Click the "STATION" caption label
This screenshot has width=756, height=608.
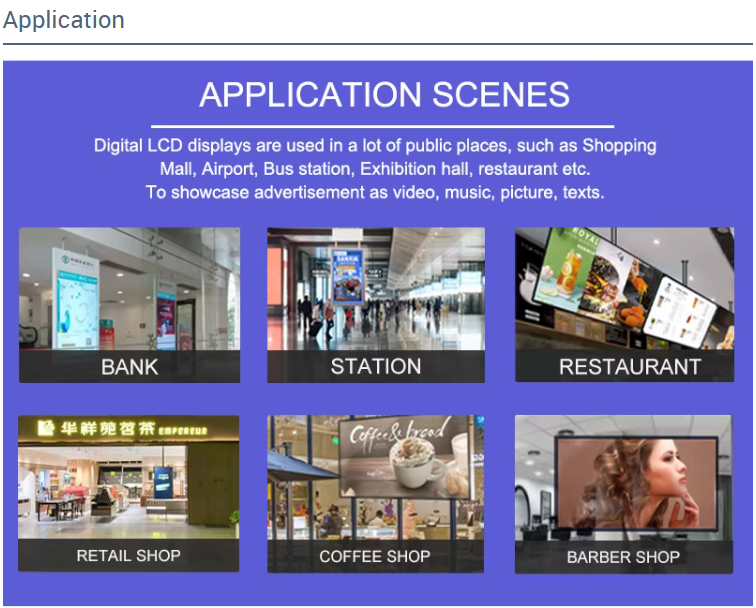click(376, 366)
